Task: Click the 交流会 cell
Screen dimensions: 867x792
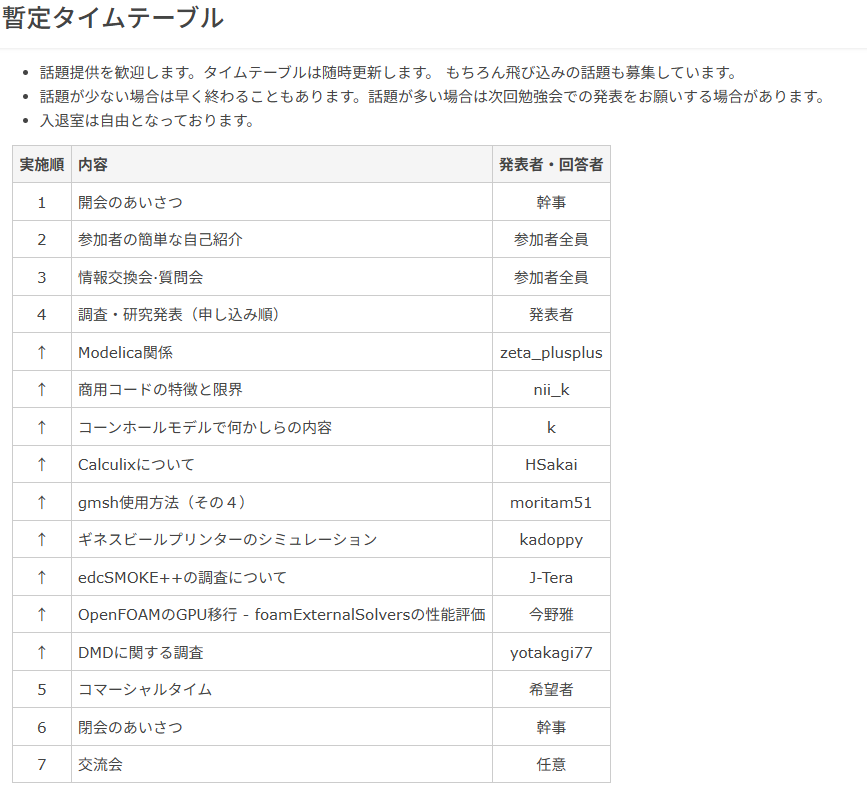Action: 282,764
